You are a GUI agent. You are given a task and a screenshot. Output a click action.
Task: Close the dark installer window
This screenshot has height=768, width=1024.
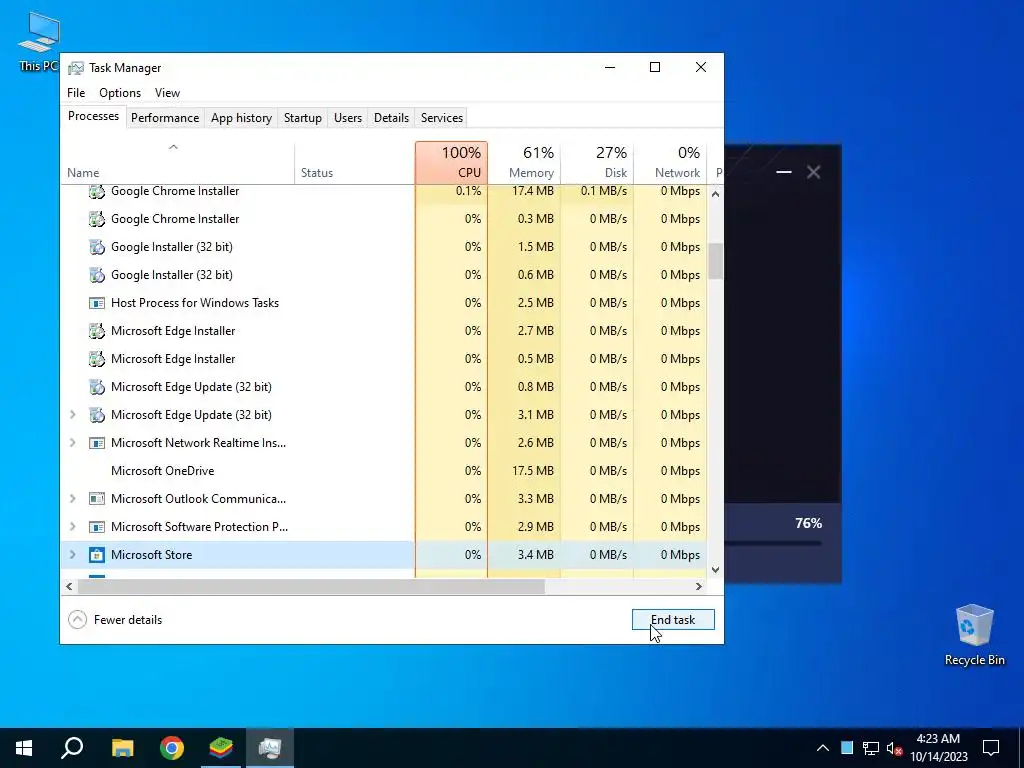(814, 172)
